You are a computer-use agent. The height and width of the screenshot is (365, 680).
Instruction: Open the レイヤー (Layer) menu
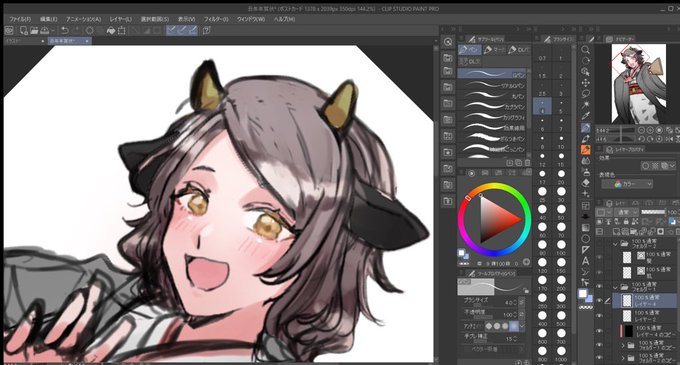pyautogui.click(x=121, y=19)
